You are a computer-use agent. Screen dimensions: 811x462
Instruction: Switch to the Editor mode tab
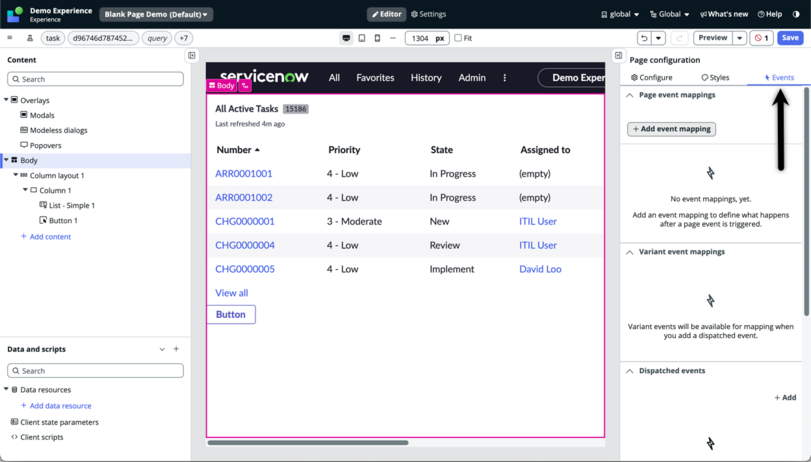pos(386,14)
